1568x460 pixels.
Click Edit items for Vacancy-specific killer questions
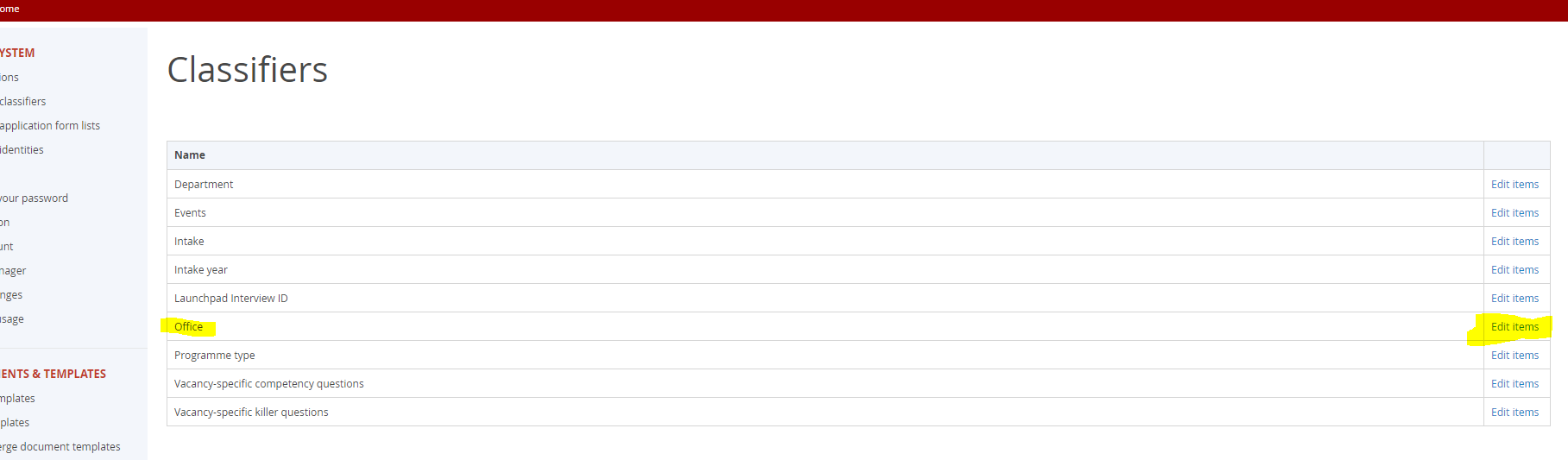coord(1514,413)
